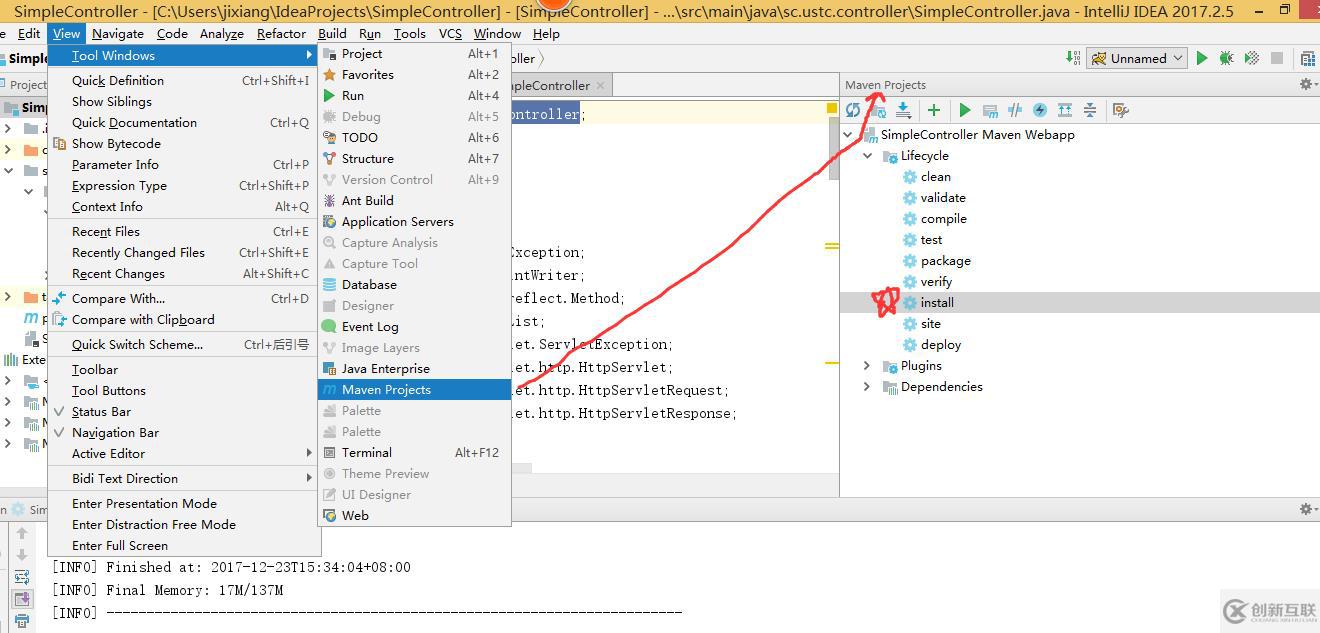Screen dimensions: 1320x633
Task: Click Download Sources icon in Maven toolbar
Action: [x=903, y=110]
